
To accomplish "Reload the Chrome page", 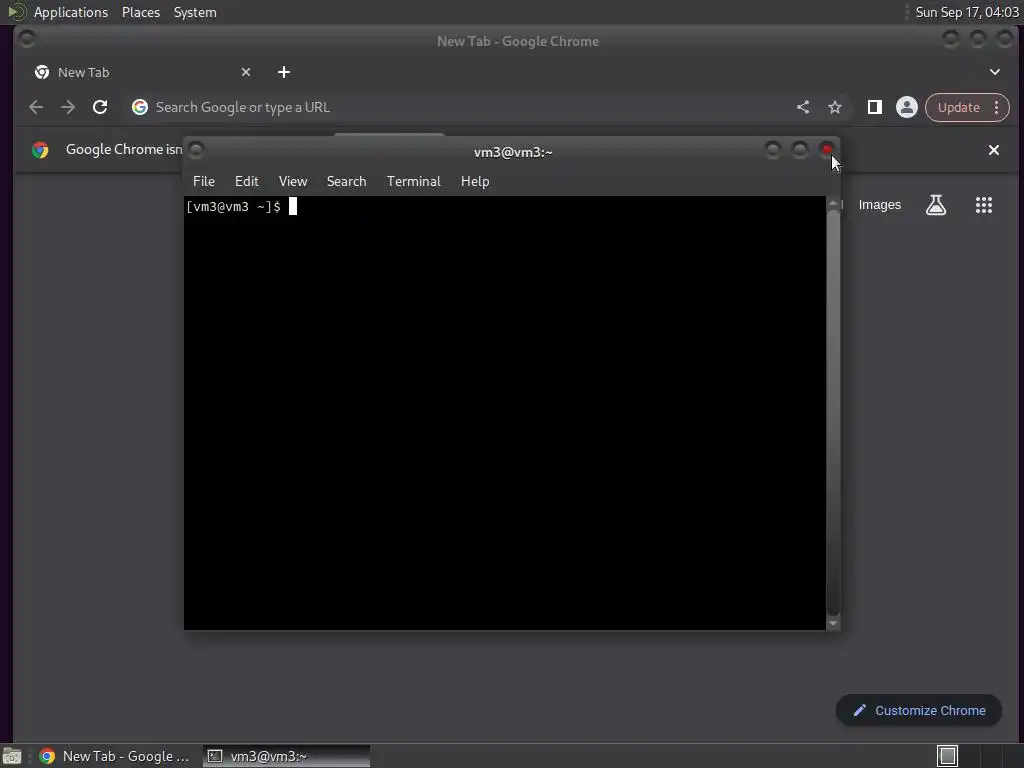I will coord(100,107).
